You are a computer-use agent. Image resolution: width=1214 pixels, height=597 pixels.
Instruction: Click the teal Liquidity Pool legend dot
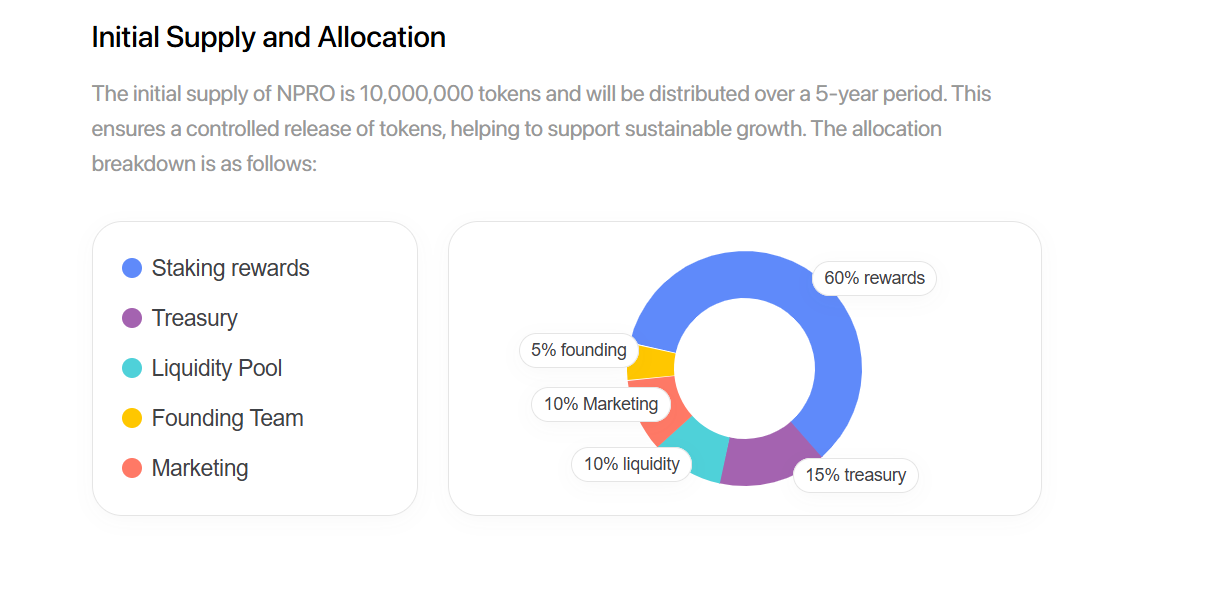tap(132, 368)
